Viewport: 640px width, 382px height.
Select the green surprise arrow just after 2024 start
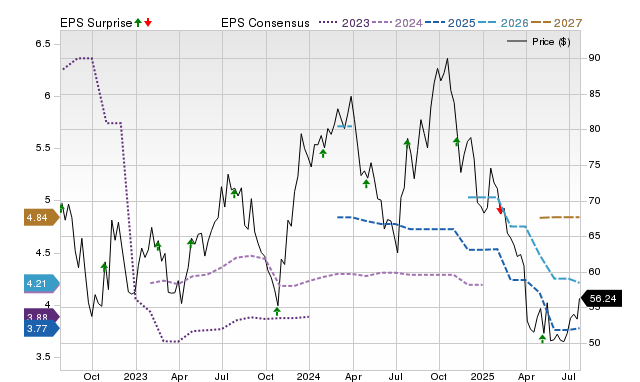tap(323, 153)
